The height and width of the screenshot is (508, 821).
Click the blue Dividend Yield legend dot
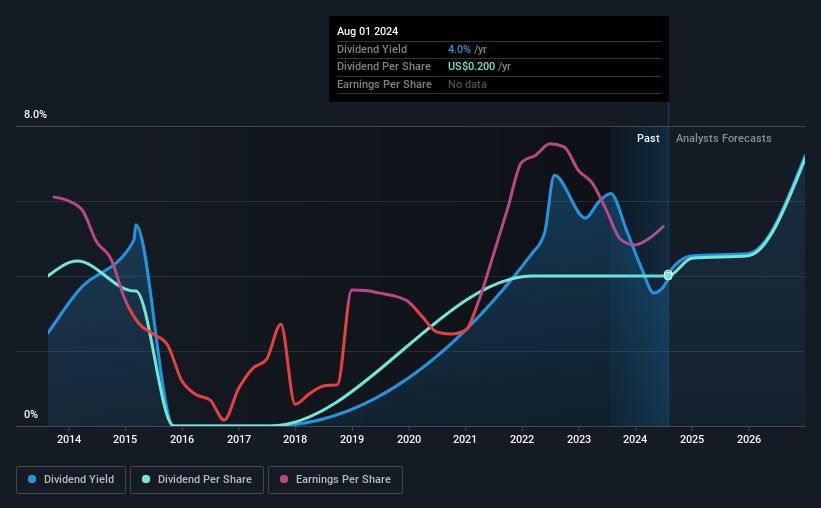[32, 479]
